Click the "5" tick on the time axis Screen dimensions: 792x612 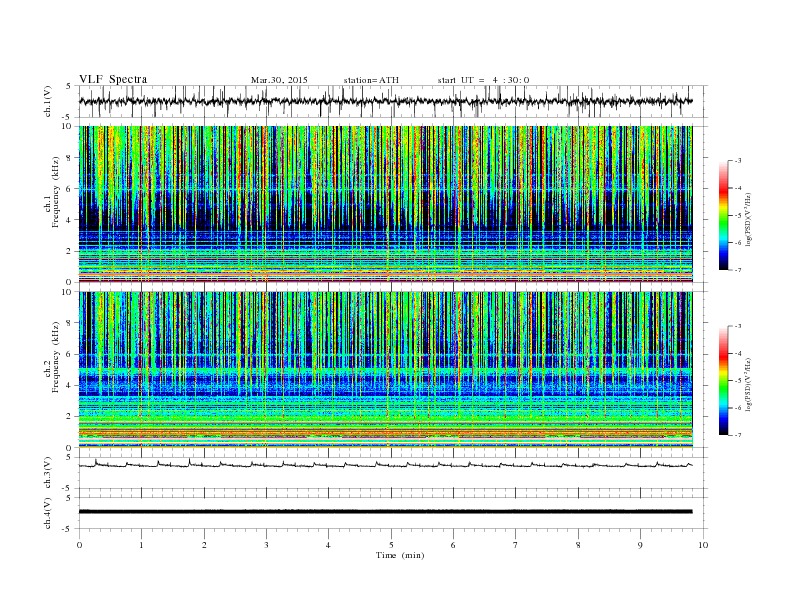pos(391,545)
